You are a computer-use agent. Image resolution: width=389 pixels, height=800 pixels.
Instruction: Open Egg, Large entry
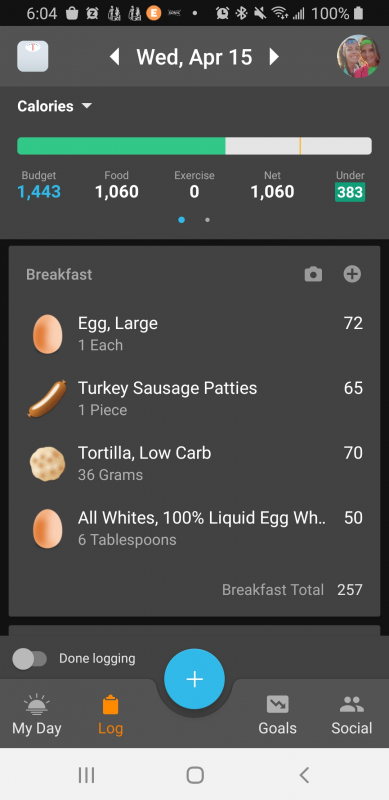click(194, 334)
